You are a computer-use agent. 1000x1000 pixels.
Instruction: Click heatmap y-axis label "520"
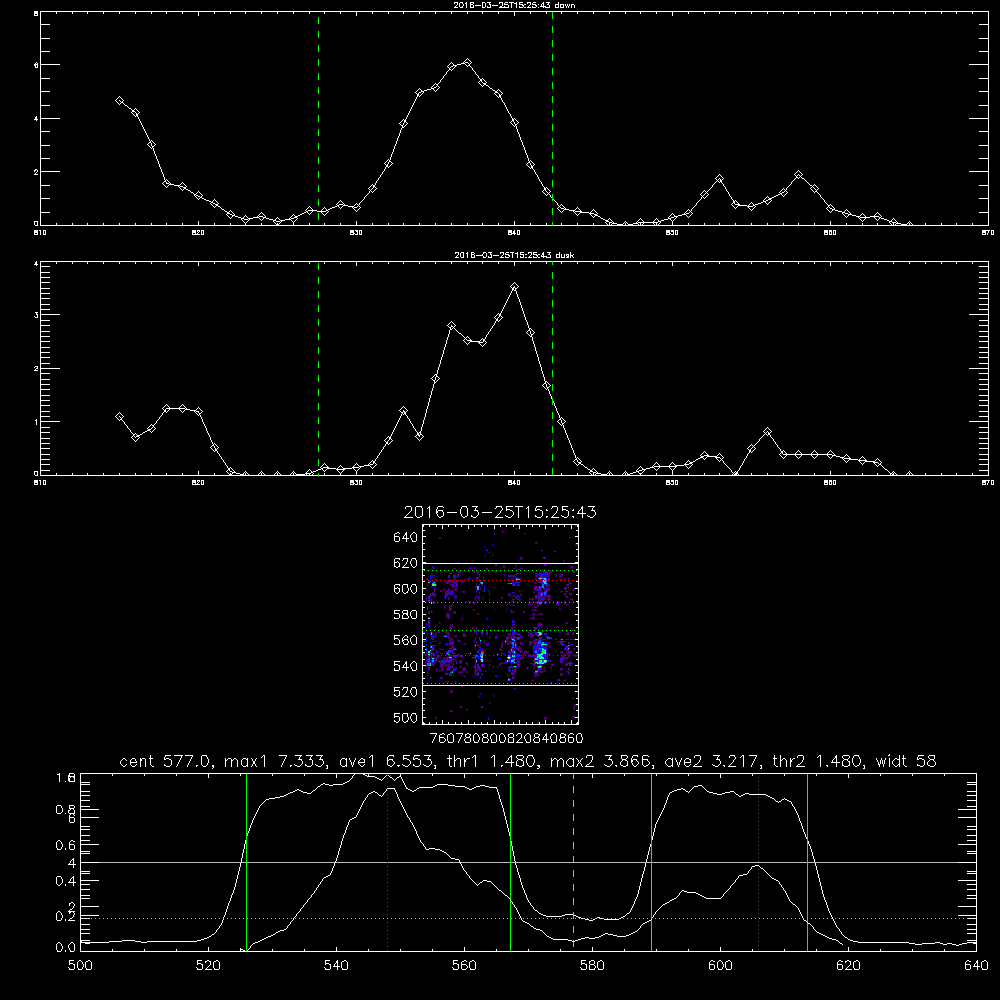406,692
